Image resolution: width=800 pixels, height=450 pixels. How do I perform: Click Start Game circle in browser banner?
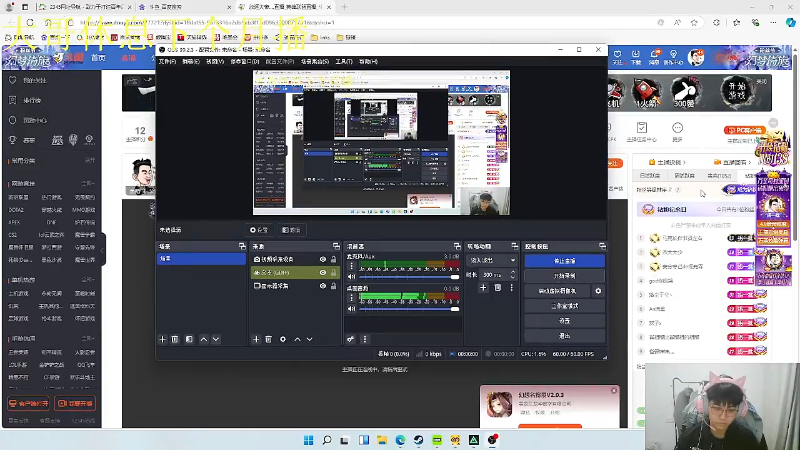coord(736,91)
